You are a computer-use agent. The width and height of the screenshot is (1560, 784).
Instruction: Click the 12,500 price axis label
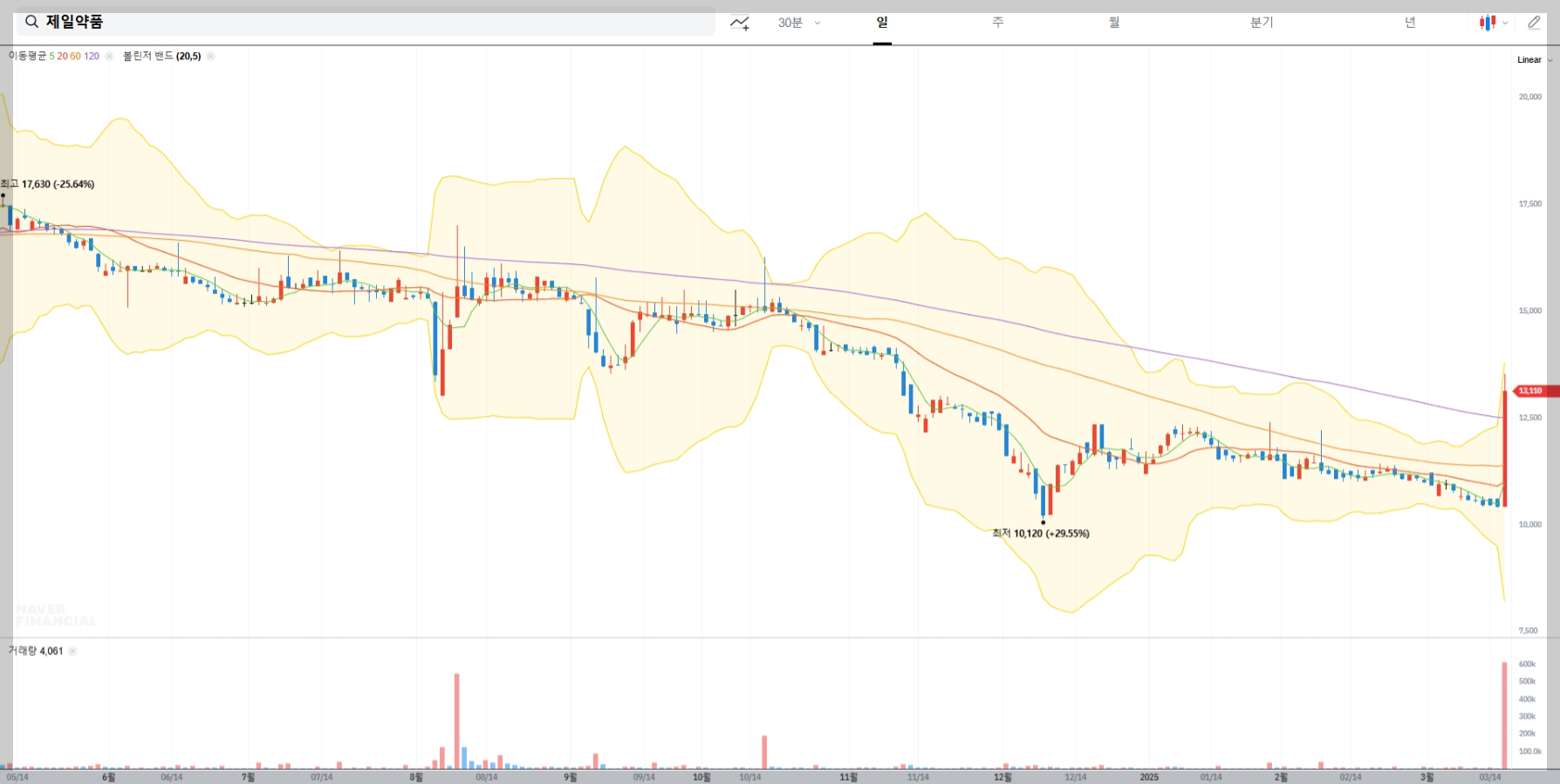coord(1530,418)
